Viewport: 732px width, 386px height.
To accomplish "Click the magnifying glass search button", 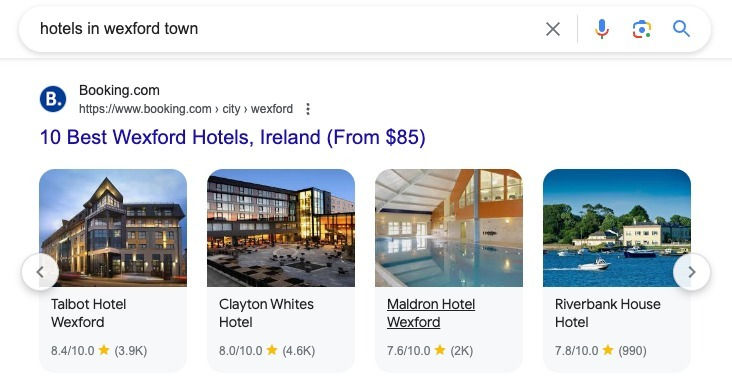I will (681, 29).
